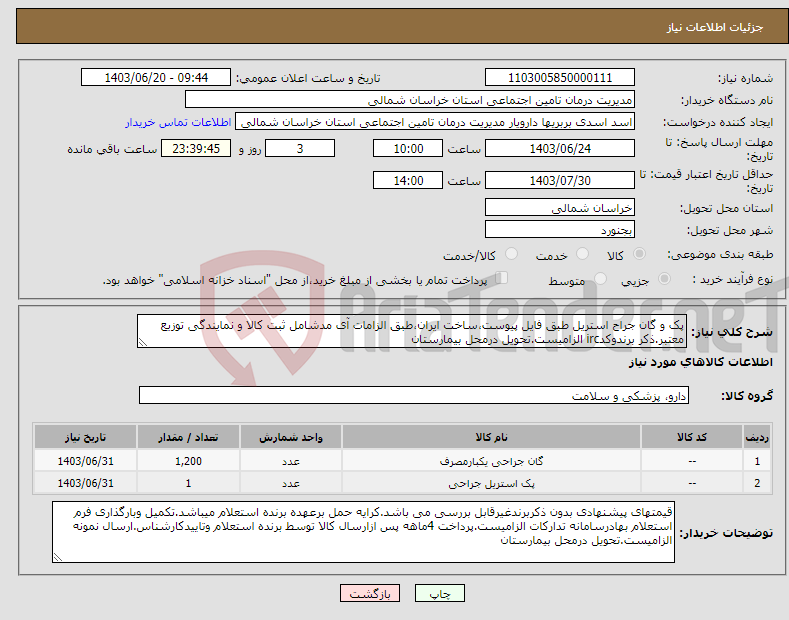
Task: Click the کد کالا column header
Action: [692, 437]
